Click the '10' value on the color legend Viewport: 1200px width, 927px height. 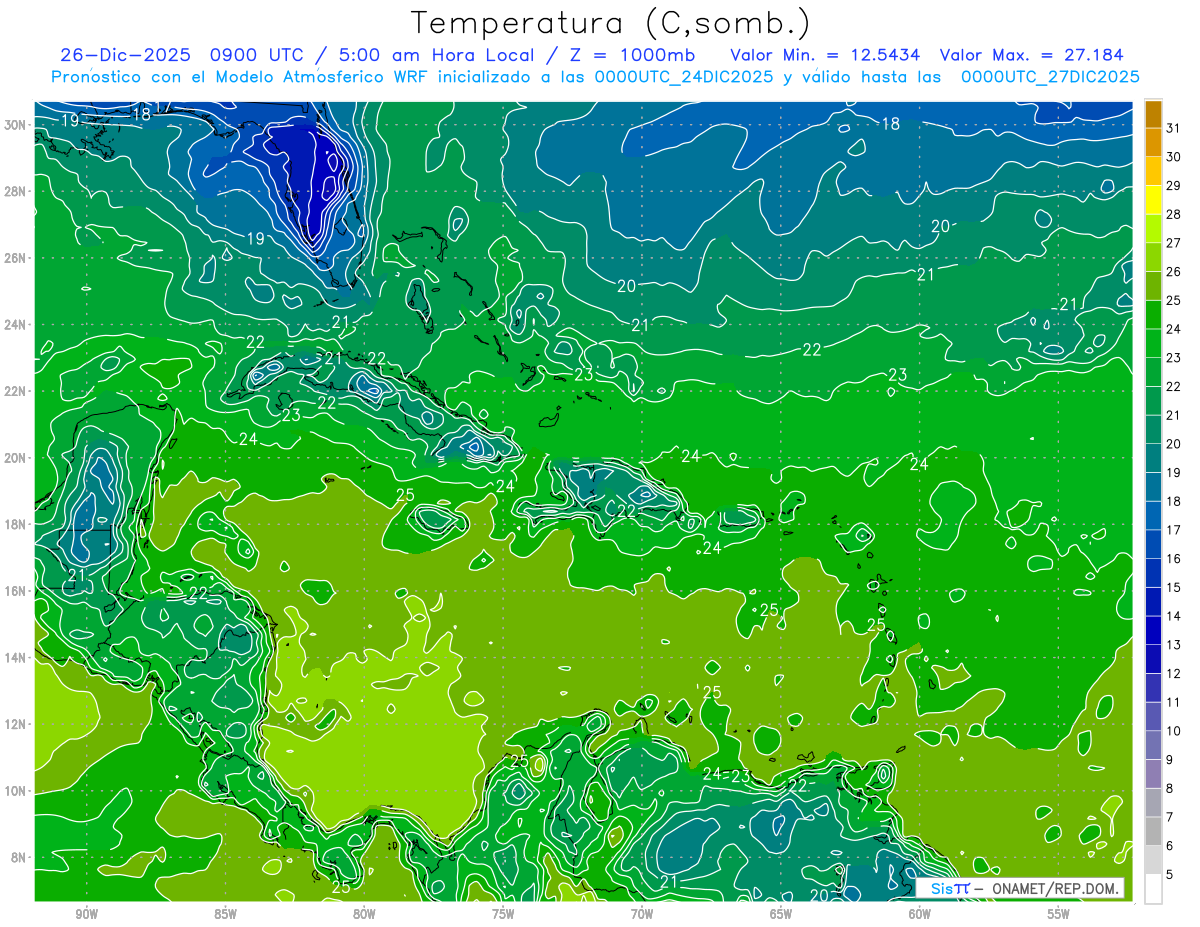coord(1173,731)
